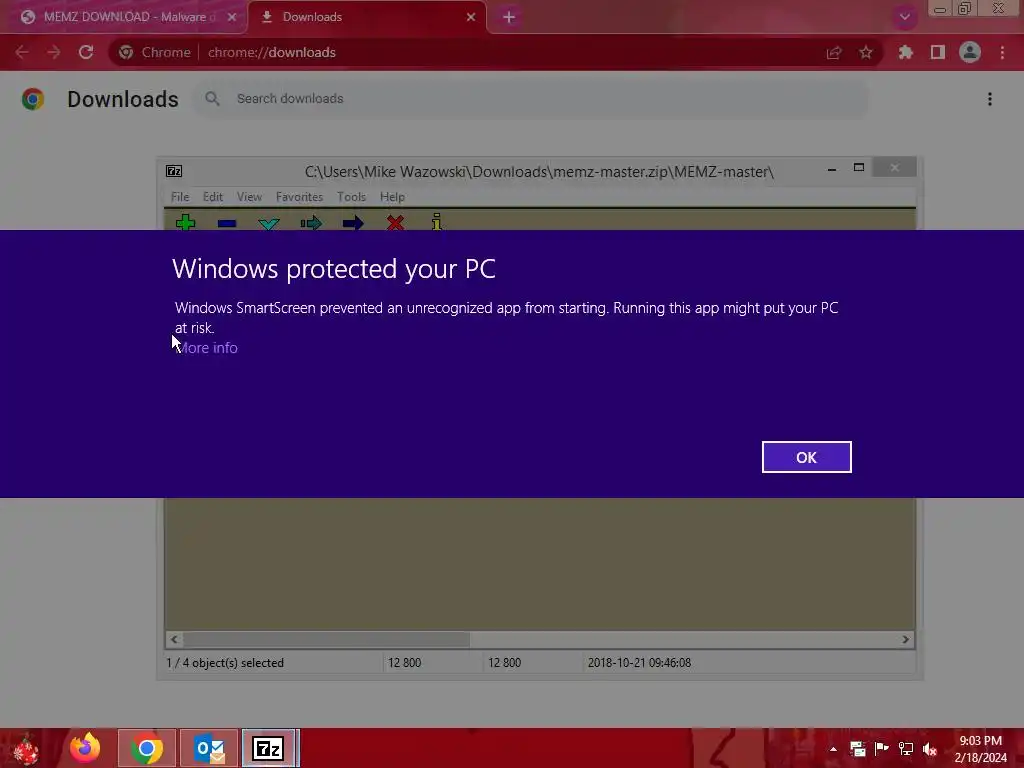The height and width of the screenshot is (768, 1024).
Task: Minimize the 7-Zip window
Action: (x=832, y=169)
